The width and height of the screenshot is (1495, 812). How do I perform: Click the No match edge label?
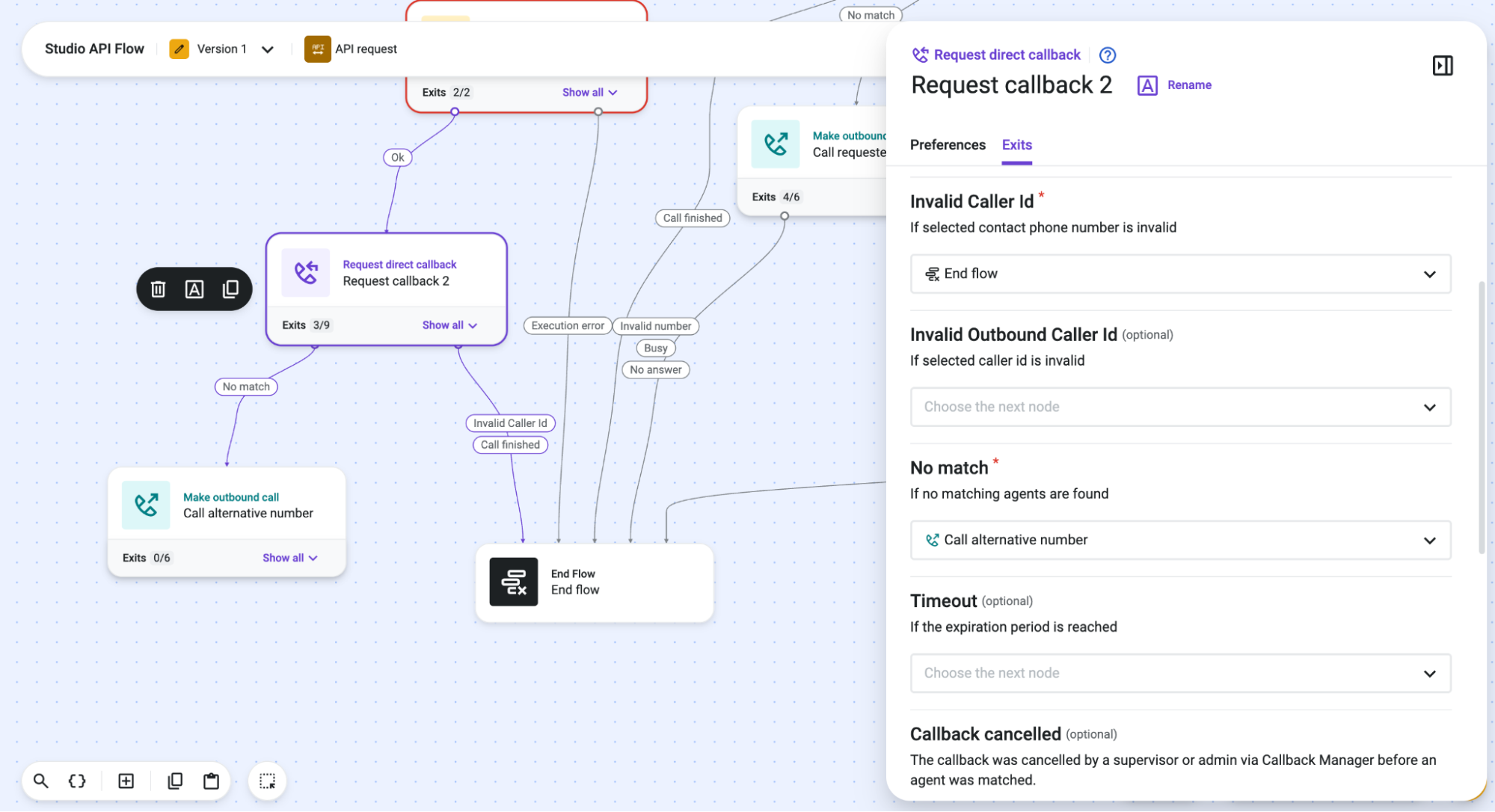pyautogui.click(x=246, y=387)
